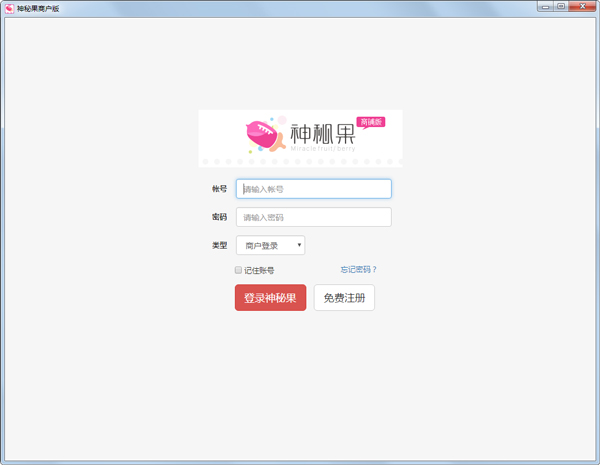The height and width of the screenshot is (465, 600).
Task: Open the 忘记密码? forgot password link
Action: 359,269
